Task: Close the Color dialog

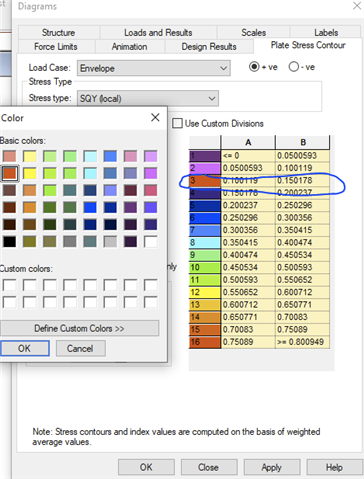Action: click(x=155, y=117)
